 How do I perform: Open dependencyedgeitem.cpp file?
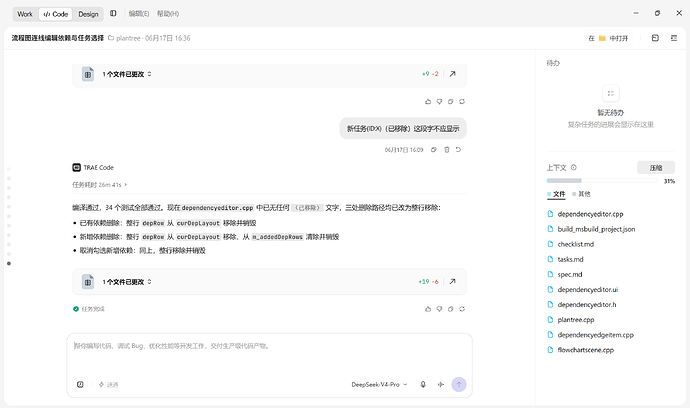[591, 334]
